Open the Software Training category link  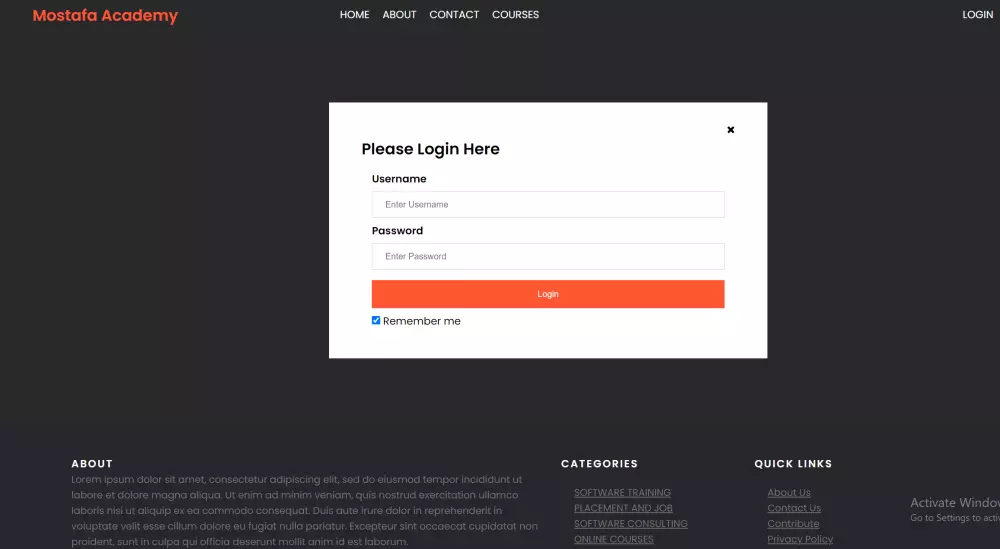pos(622,493)
